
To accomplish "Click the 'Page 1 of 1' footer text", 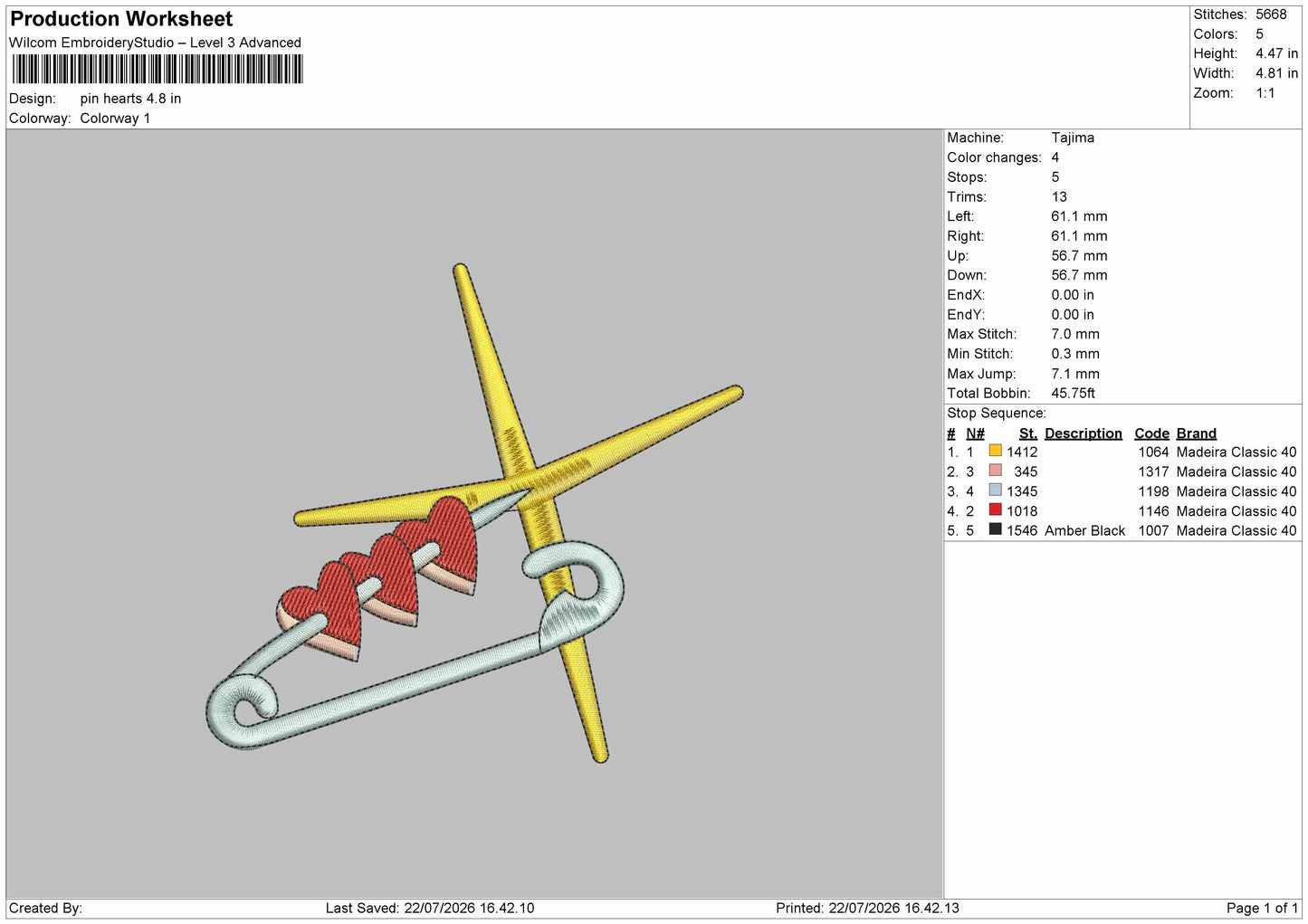I will [x=1262, y=908].
